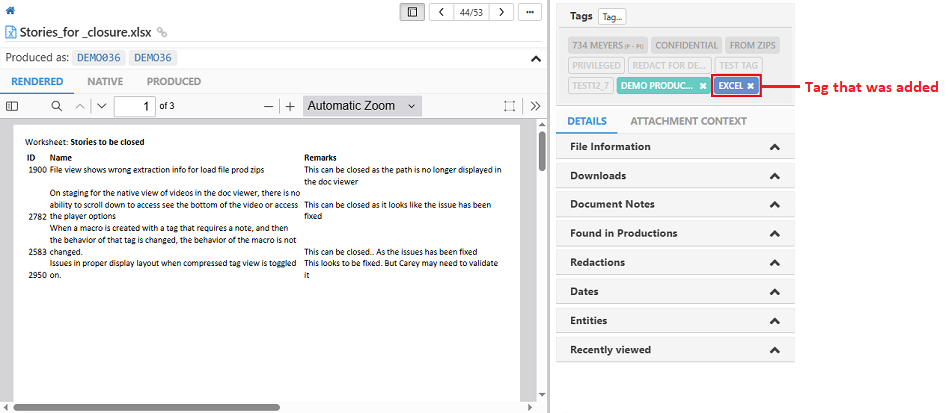Zoom out with the minus button
Image resolution: width=949 pixels, height=413 pixels.
tap(269, 107)
